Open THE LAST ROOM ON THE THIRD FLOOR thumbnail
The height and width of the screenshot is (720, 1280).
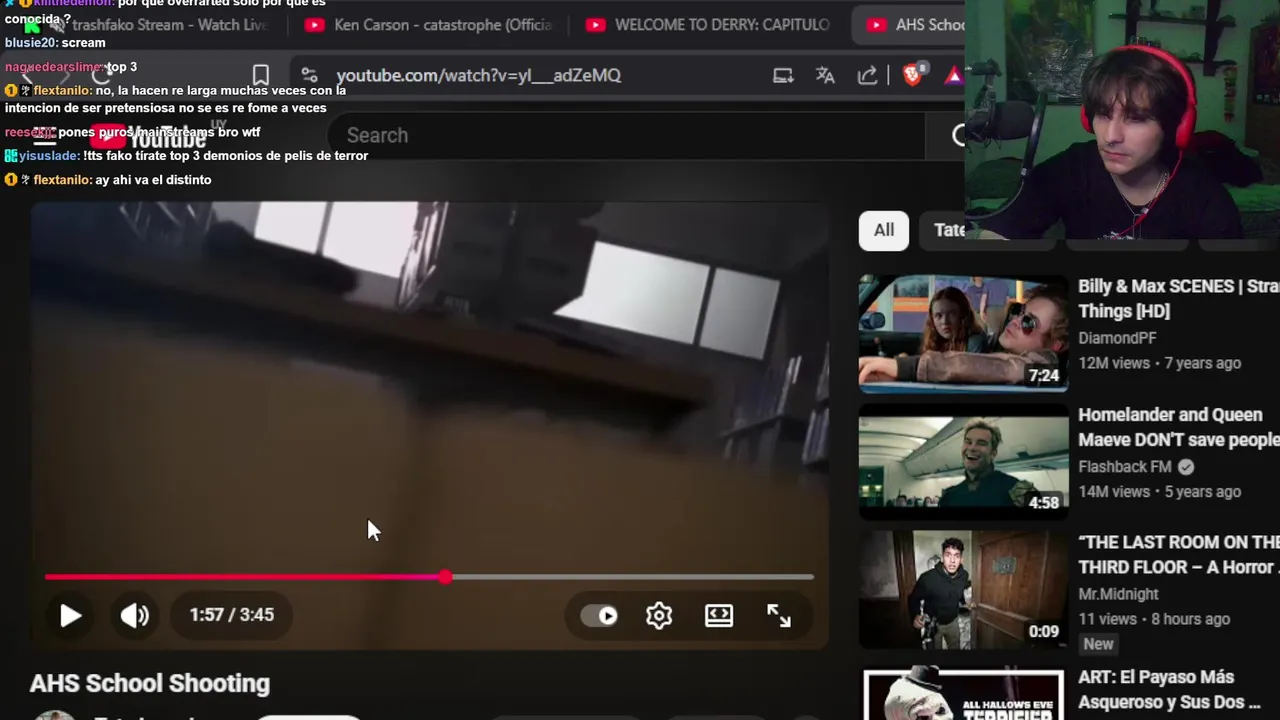[963, 589]
